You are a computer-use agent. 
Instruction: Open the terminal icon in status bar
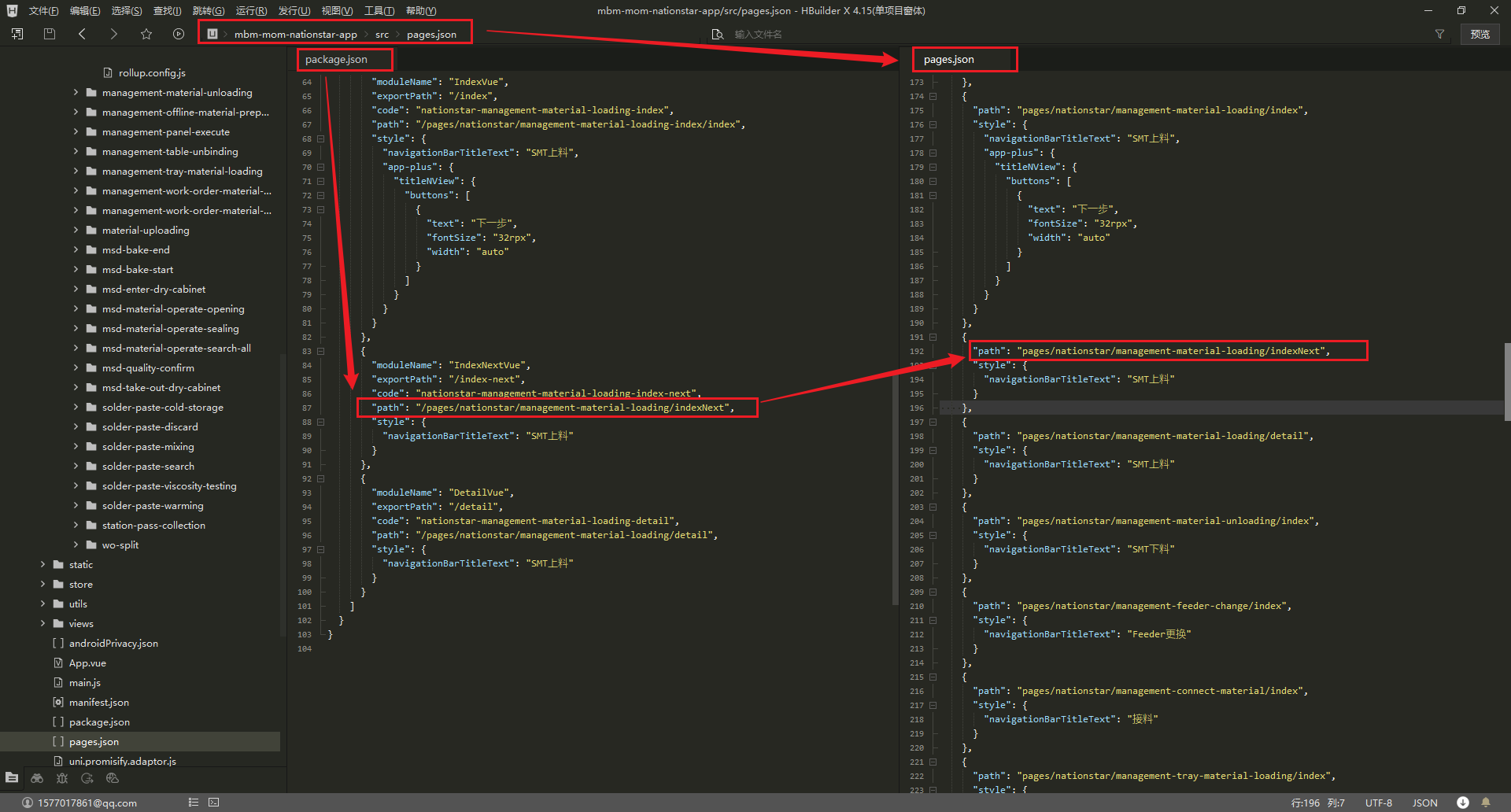[x=214, y=803]
